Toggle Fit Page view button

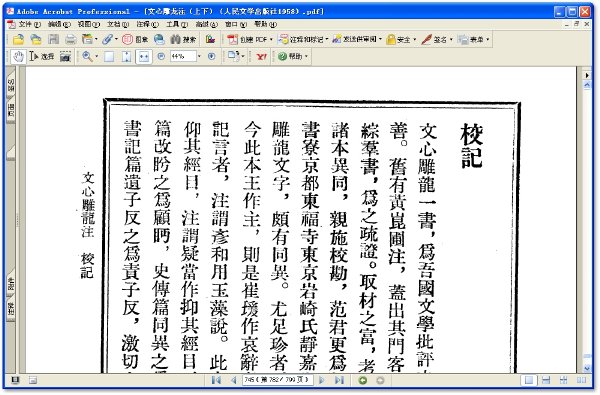(x=126, y=57)
